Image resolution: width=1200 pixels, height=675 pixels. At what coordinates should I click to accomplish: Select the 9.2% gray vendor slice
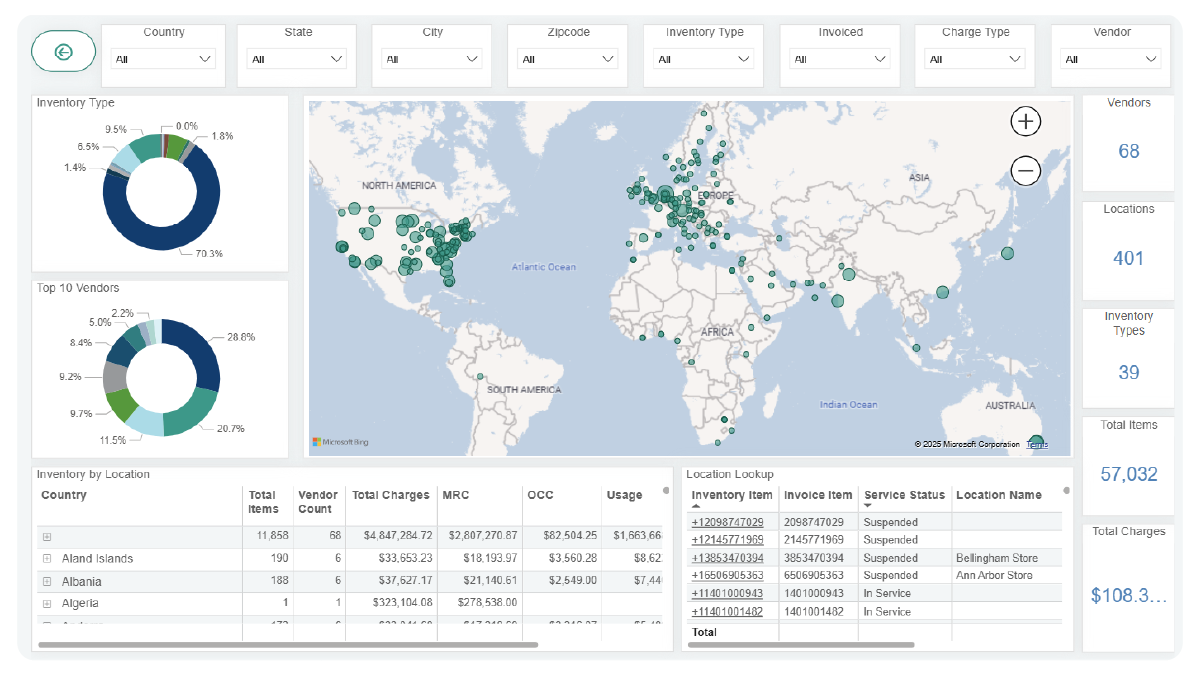pyautogui.click(x=114, y=377)
